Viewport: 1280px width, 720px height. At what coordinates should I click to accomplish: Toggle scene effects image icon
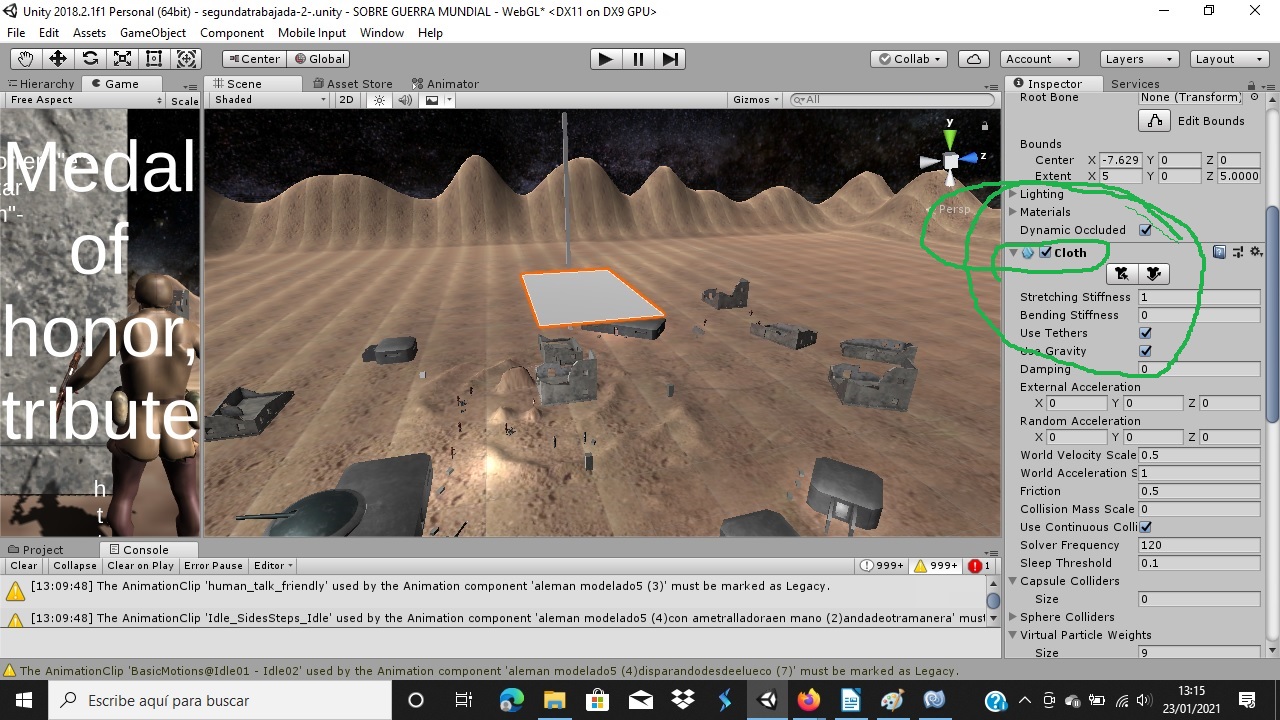coord(432,100)
